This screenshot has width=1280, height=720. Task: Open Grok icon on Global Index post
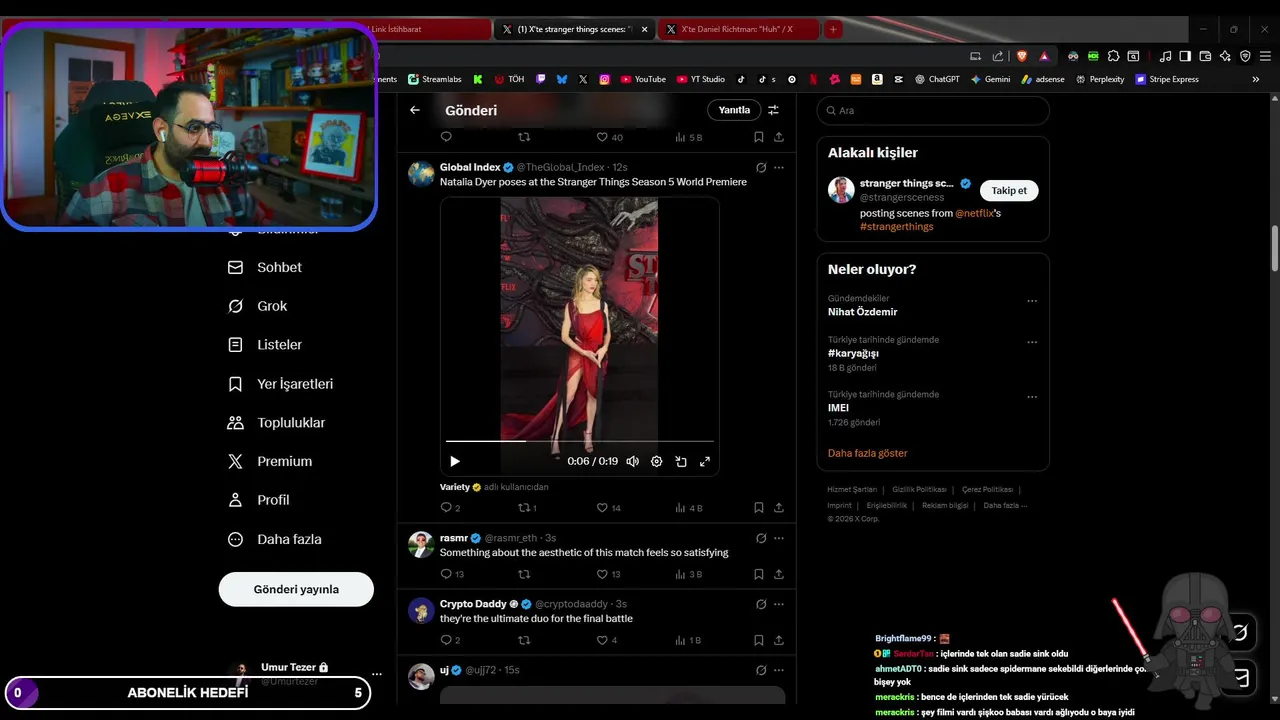tap(761, 167)
